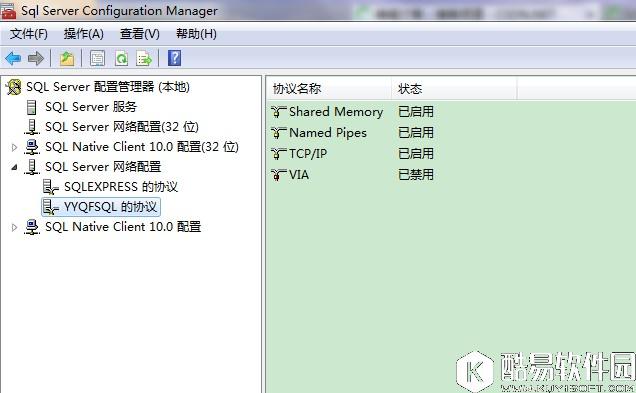Sort by the 状态 column header
The width and height of the screenshot is (636, 393).
pyautogui.click(x=454, y=88)
